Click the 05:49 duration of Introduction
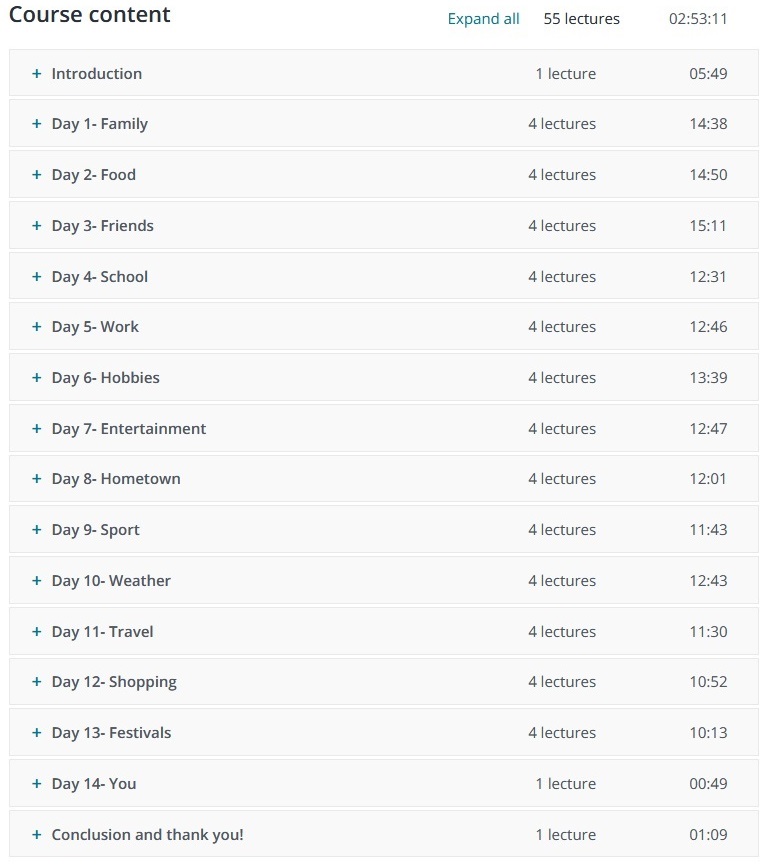Screen dimensions: 772x864 pyautogui.click(x=708, y=74)
